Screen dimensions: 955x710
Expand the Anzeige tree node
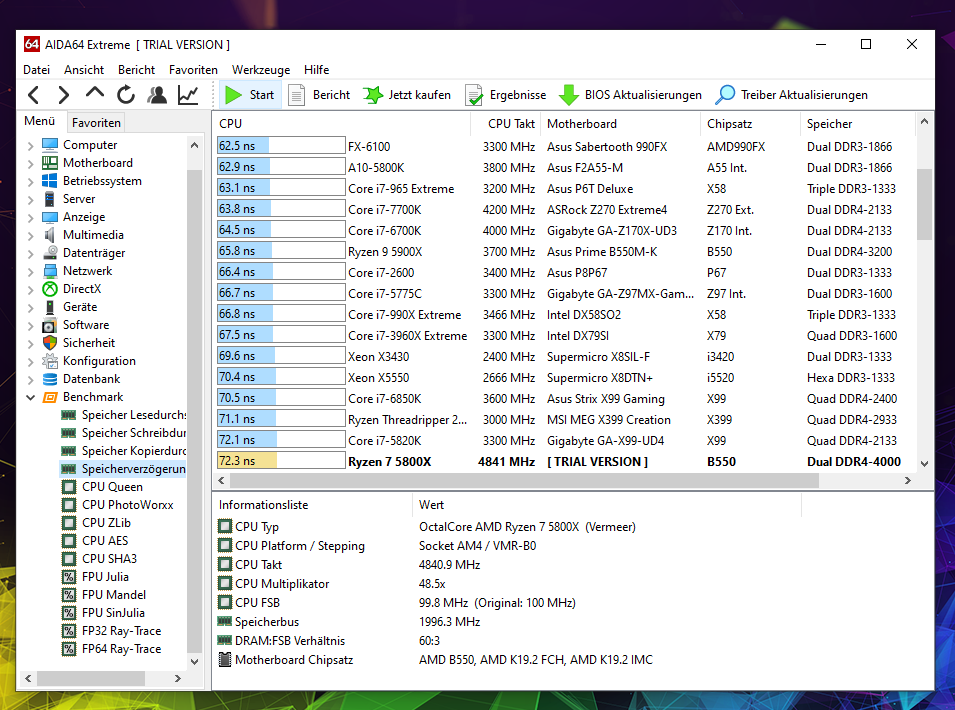pyautogui.click(x=30, y=217)
